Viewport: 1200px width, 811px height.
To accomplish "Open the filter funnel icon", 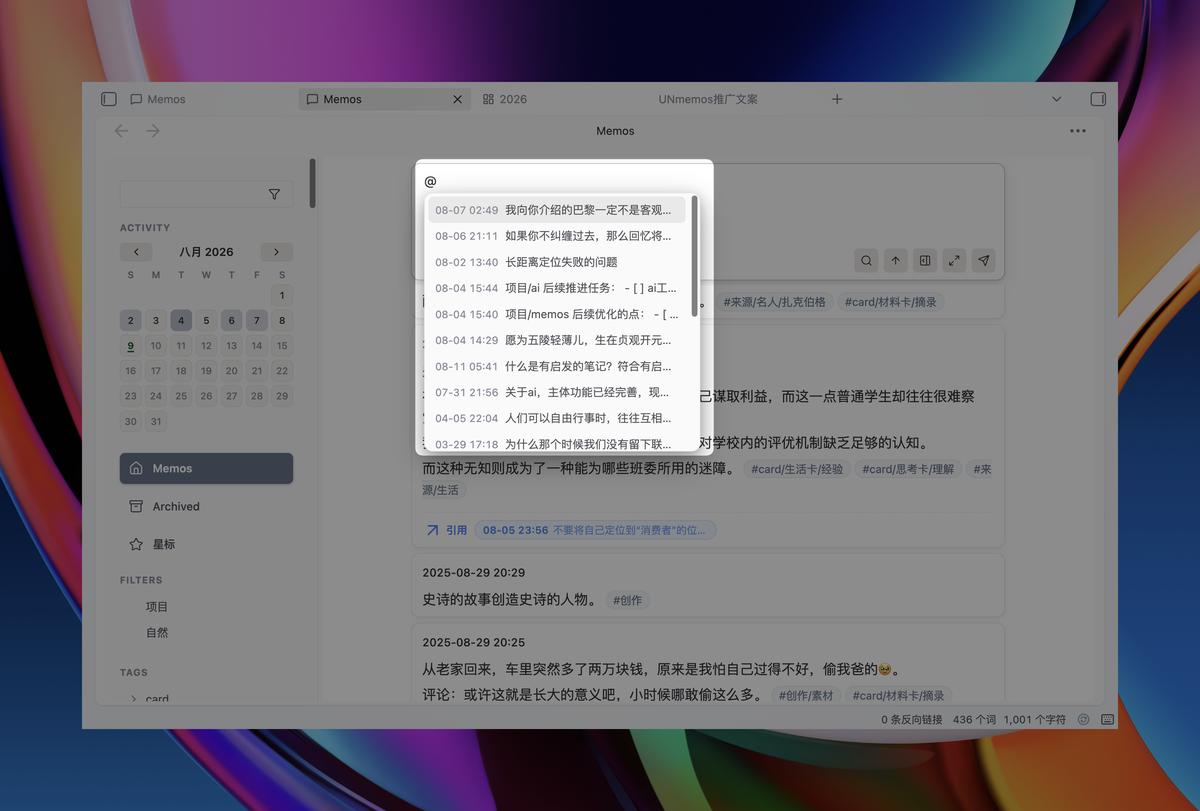I will [x=274, y=194].
